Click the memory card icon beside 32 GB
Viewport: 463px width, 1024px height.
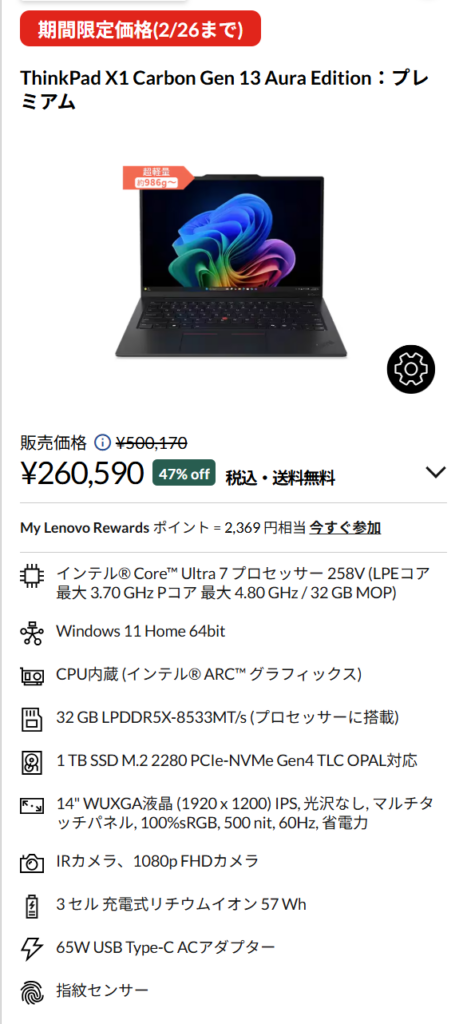31,718
